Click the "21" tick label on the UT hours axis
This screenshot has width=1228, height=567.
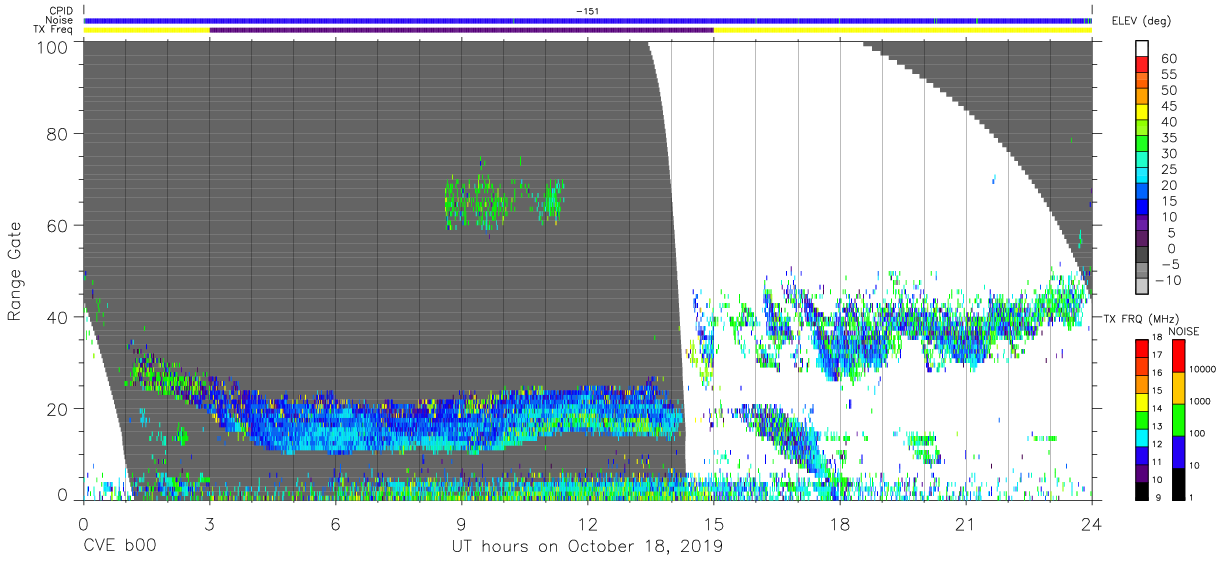tap(965, 523)
